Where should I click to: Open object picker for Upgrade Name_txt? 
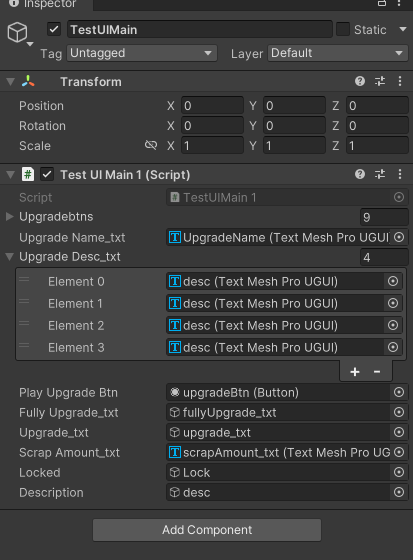point(399,237)
